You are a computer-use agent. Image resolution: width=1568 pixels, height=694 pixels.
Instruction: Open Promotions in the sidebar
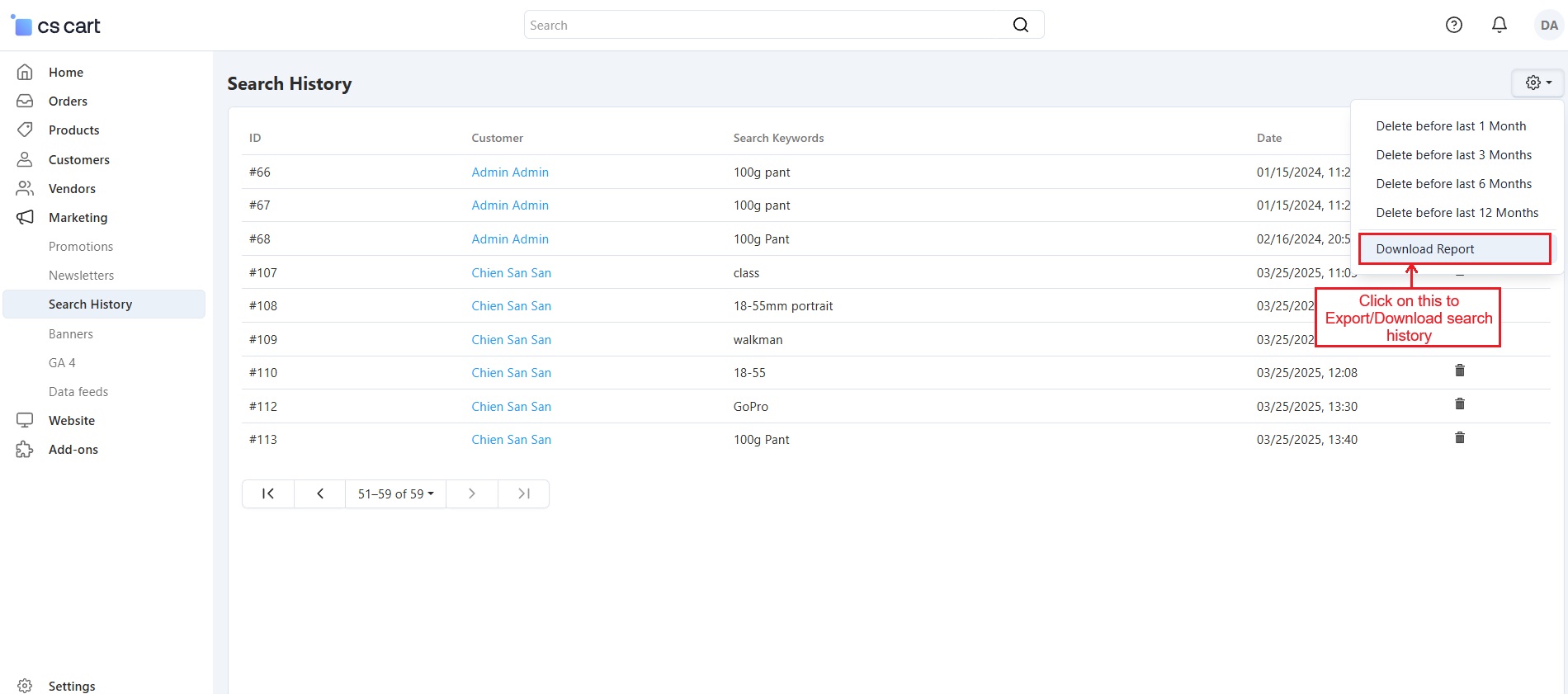(81, 247)
